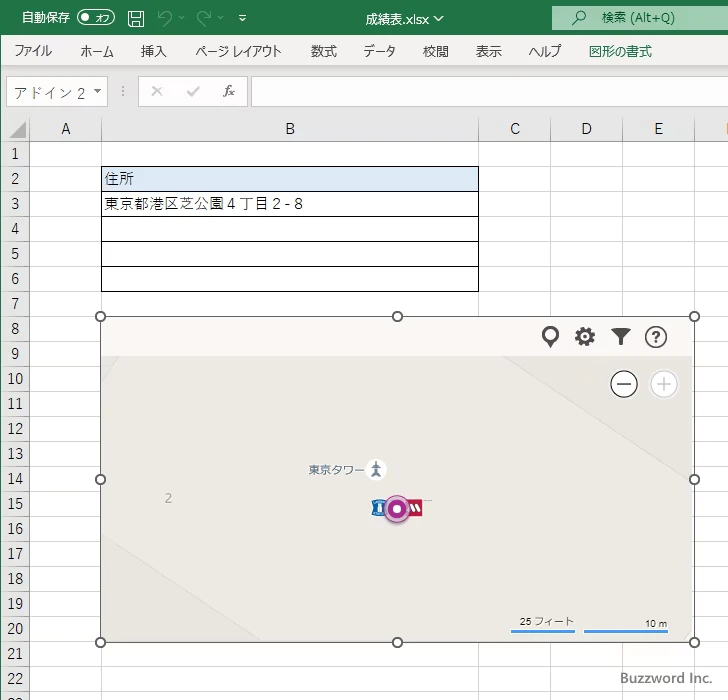Viewport: 728px width, 700px height.
Task: Click the Select All corner triangle
Action: (18, 130)
